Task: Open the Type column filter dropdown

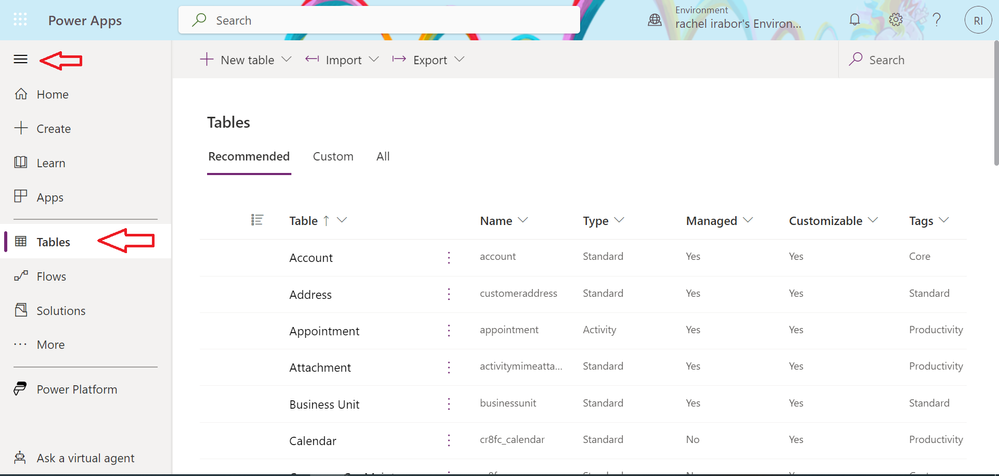Action: click(x=619, y=220)
